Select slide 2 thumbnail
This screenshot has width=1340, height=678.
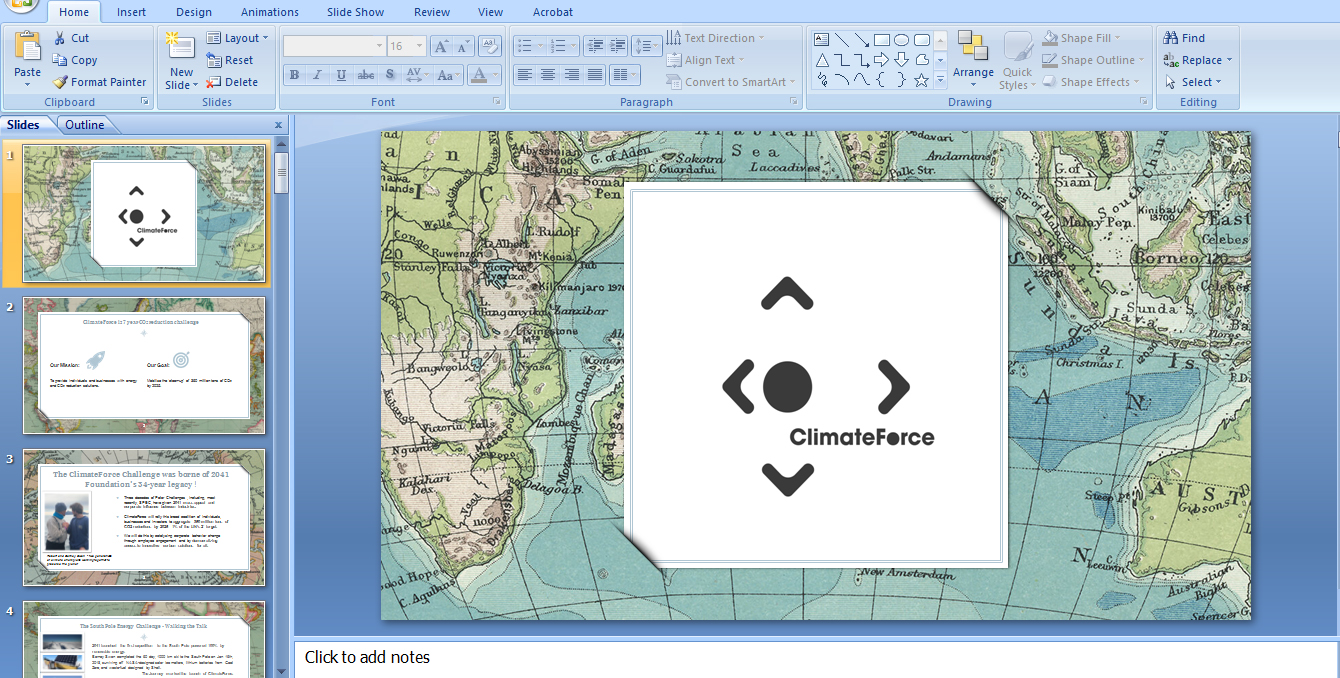(144, 365)
